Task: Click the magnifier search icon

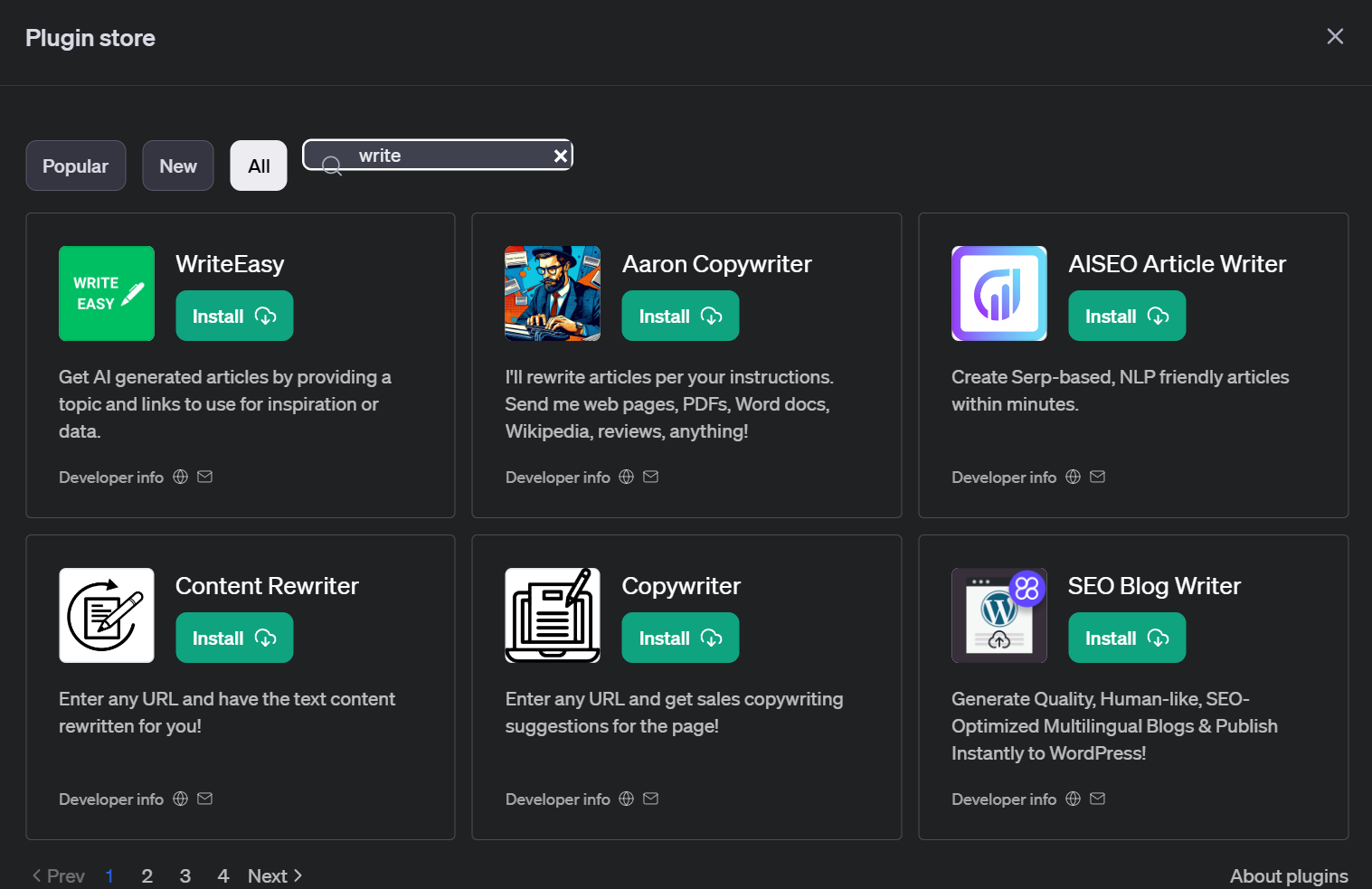Action: click(x=332, y=165)
